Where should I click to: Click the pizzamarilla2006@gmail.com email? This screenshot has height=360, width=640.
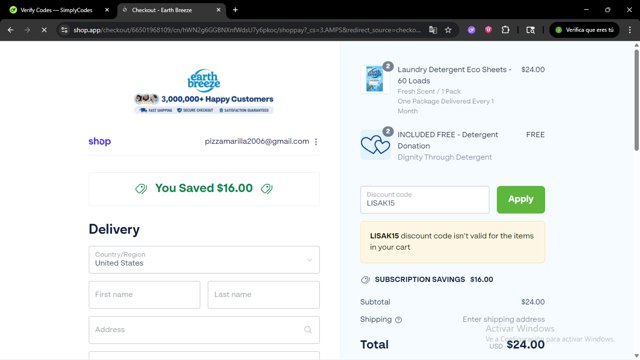tap(257, 141)
